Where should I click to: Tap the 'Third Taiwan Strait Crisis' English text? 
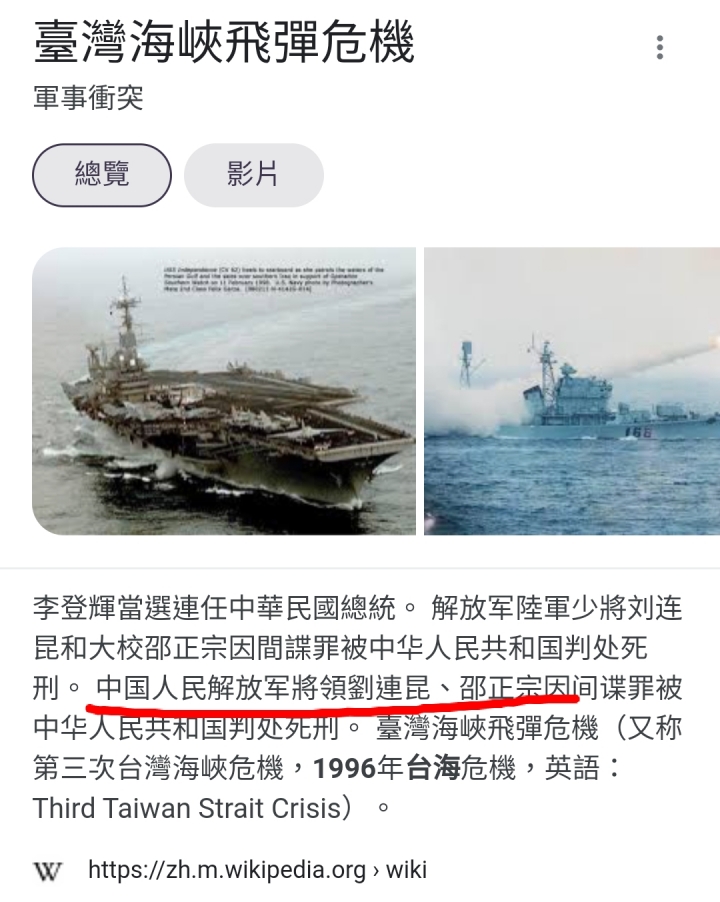pyautogui.click(x=187, y=808)
